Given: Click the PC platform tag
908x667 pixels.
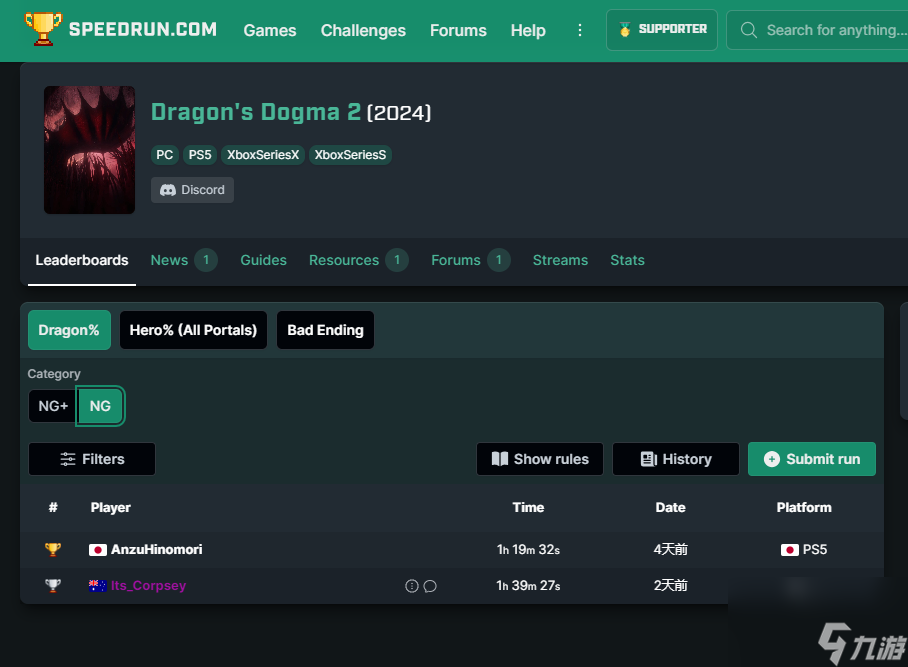Looking at the screenshot, I should pos(164,155).
